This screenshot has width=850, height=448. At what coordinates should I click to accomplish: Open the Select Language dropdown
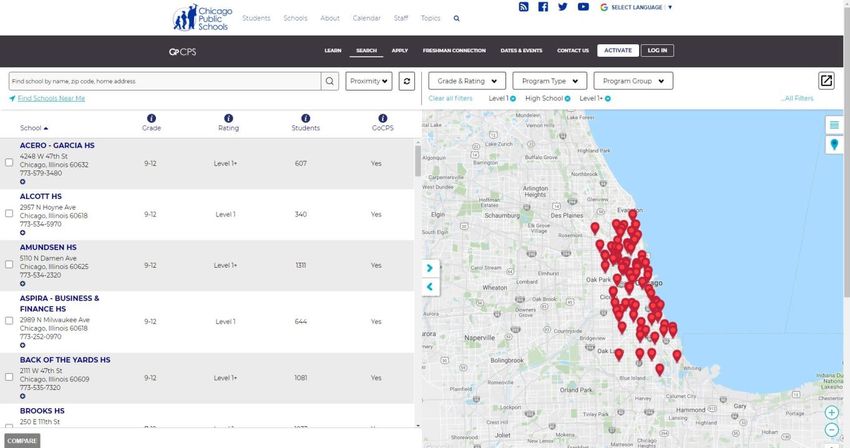pos(637,7)
